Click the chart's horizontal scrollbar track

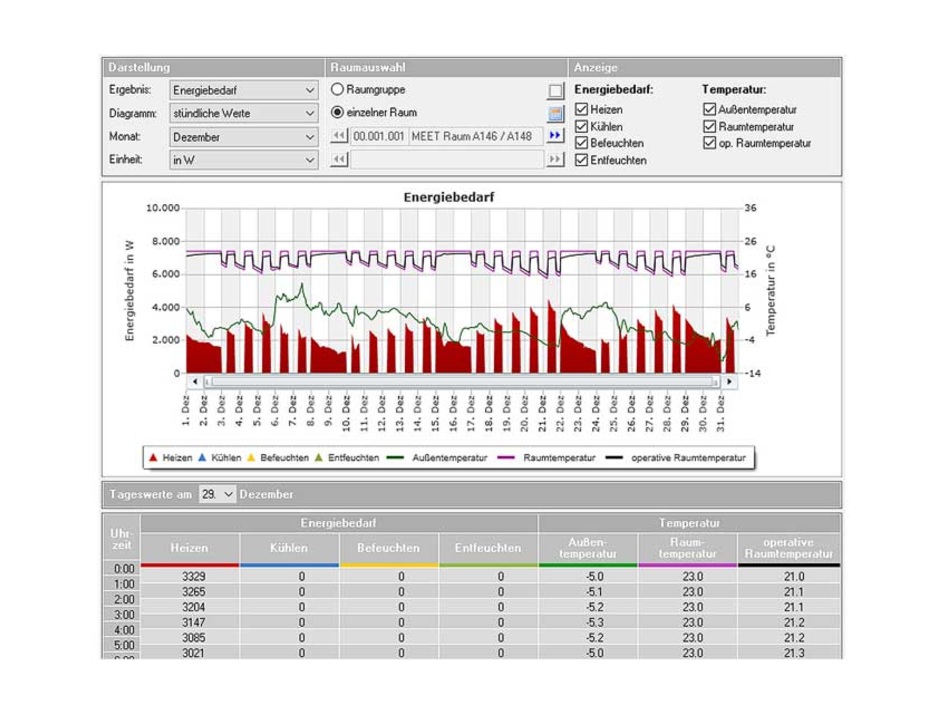pos(462,382)
